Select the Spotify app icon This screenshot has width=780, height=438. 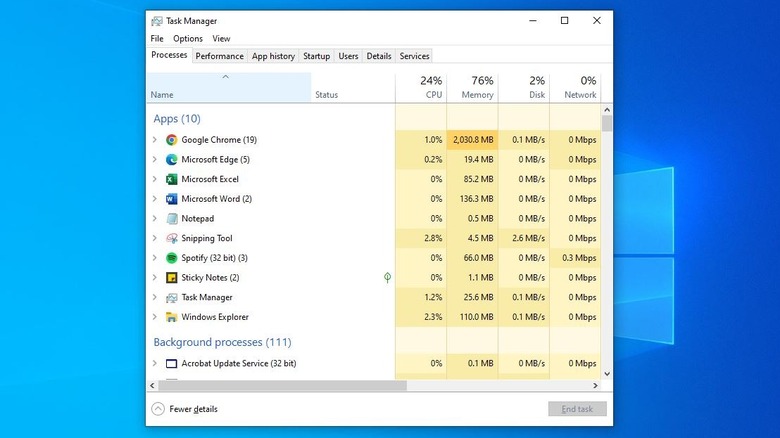click(171, 258)
